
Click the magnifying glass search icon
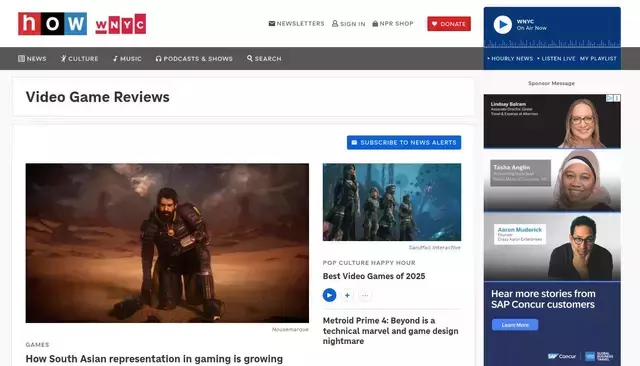point(250,58)
